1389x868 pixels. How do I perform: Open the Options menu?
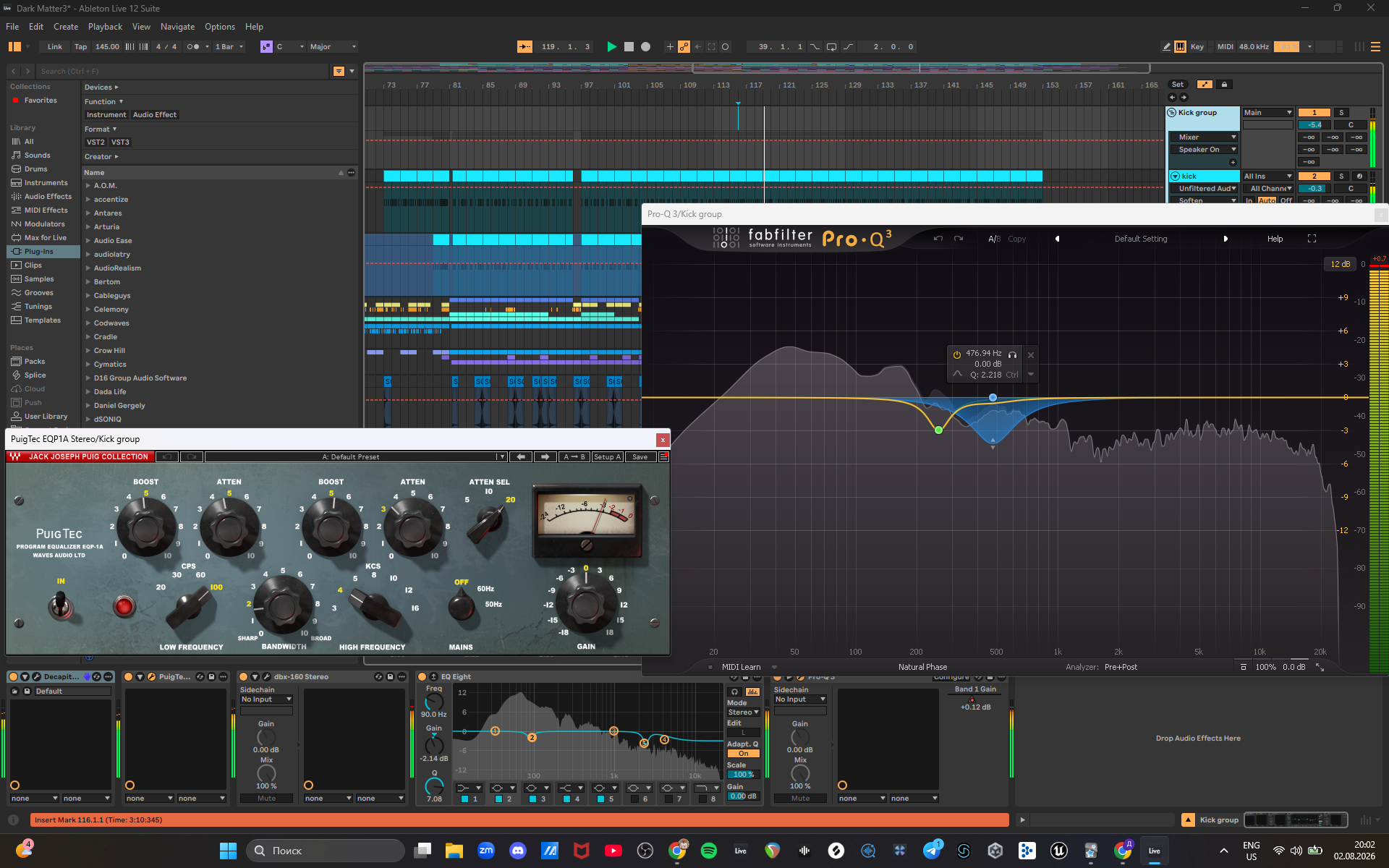pos(220,27)
